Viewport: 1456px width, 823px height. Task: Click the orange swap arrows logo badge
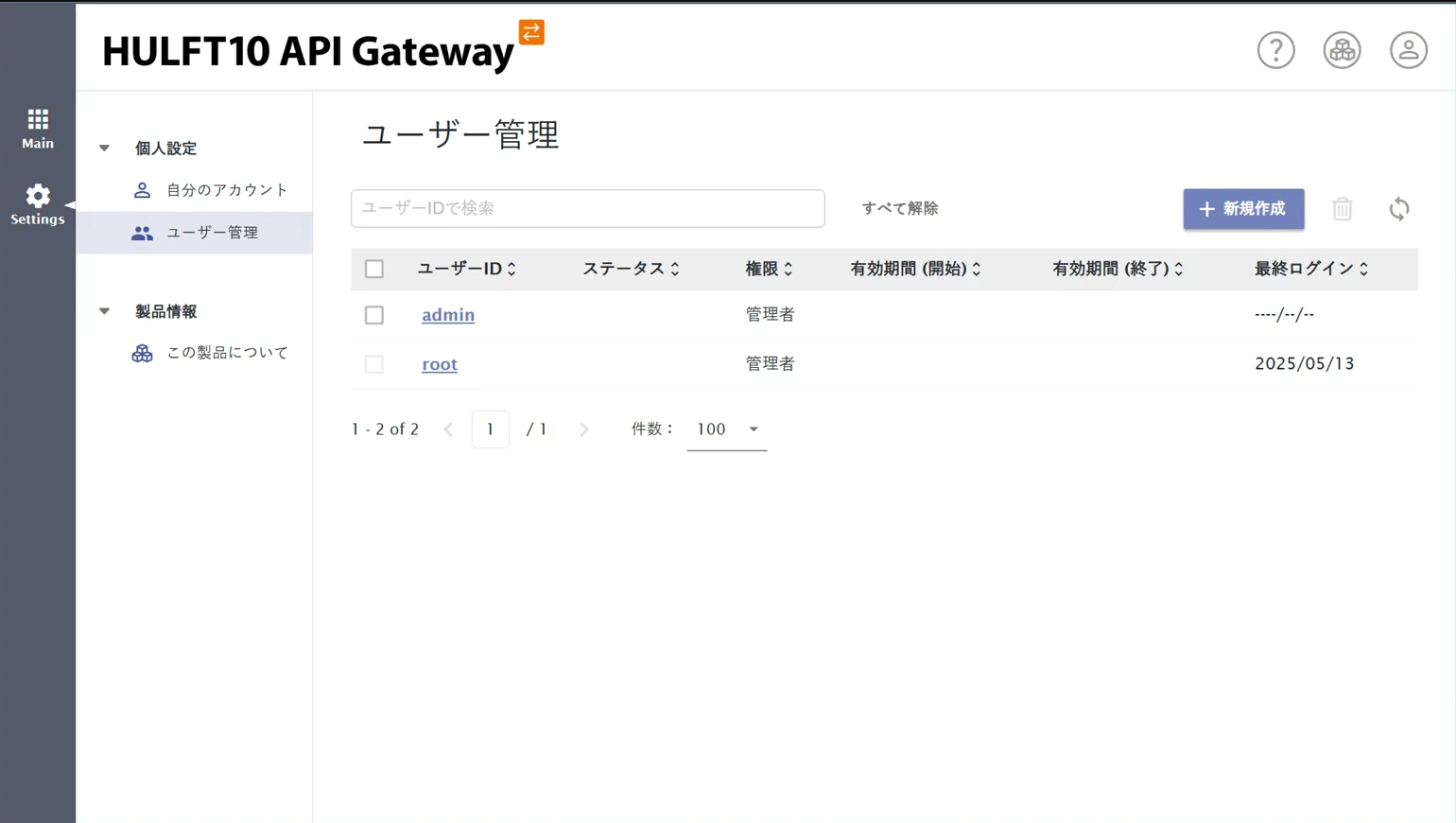(531, 32)
